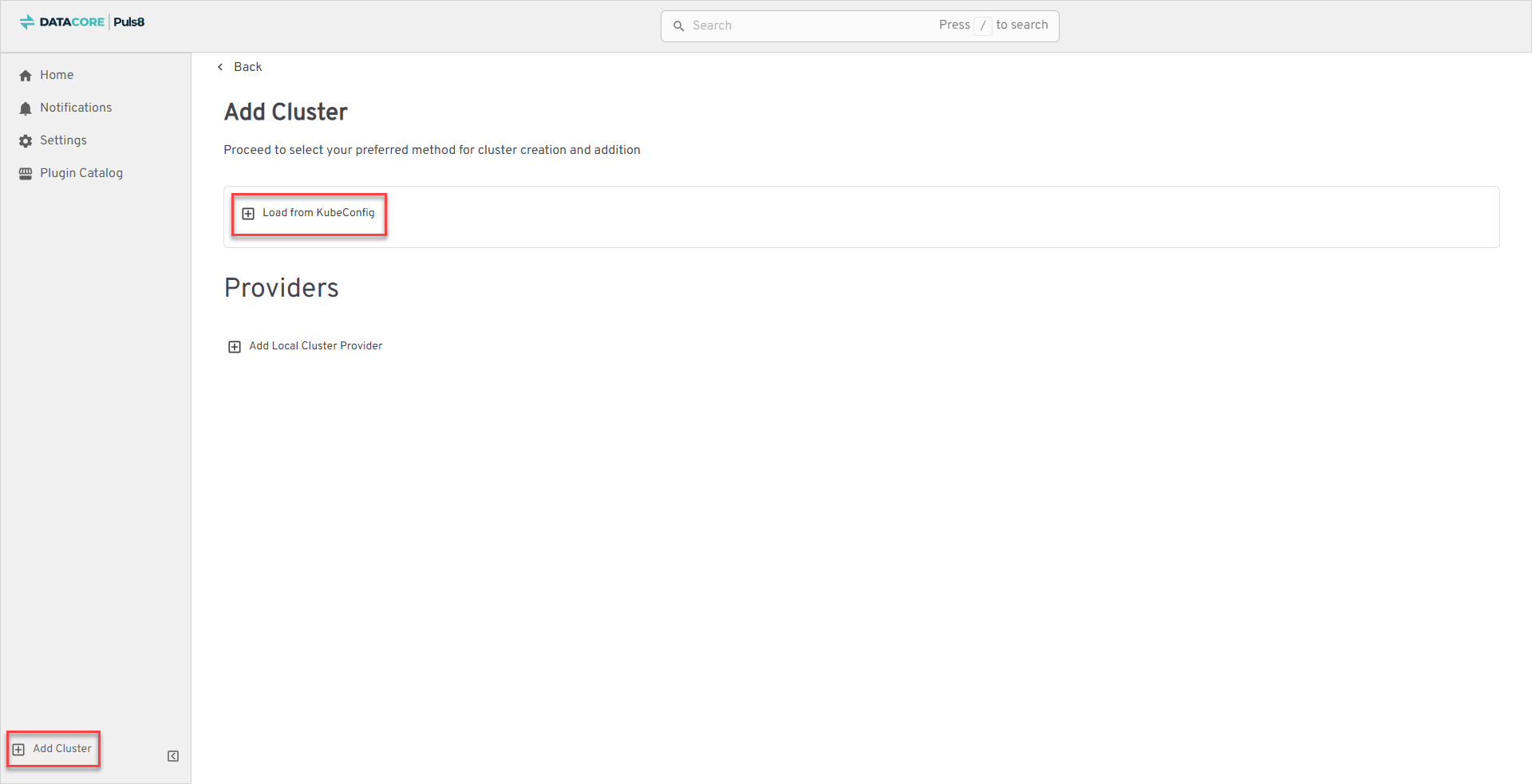Go to Settings in sidebar
This screenshot has height=784, width=1532.
click(63, 140)
